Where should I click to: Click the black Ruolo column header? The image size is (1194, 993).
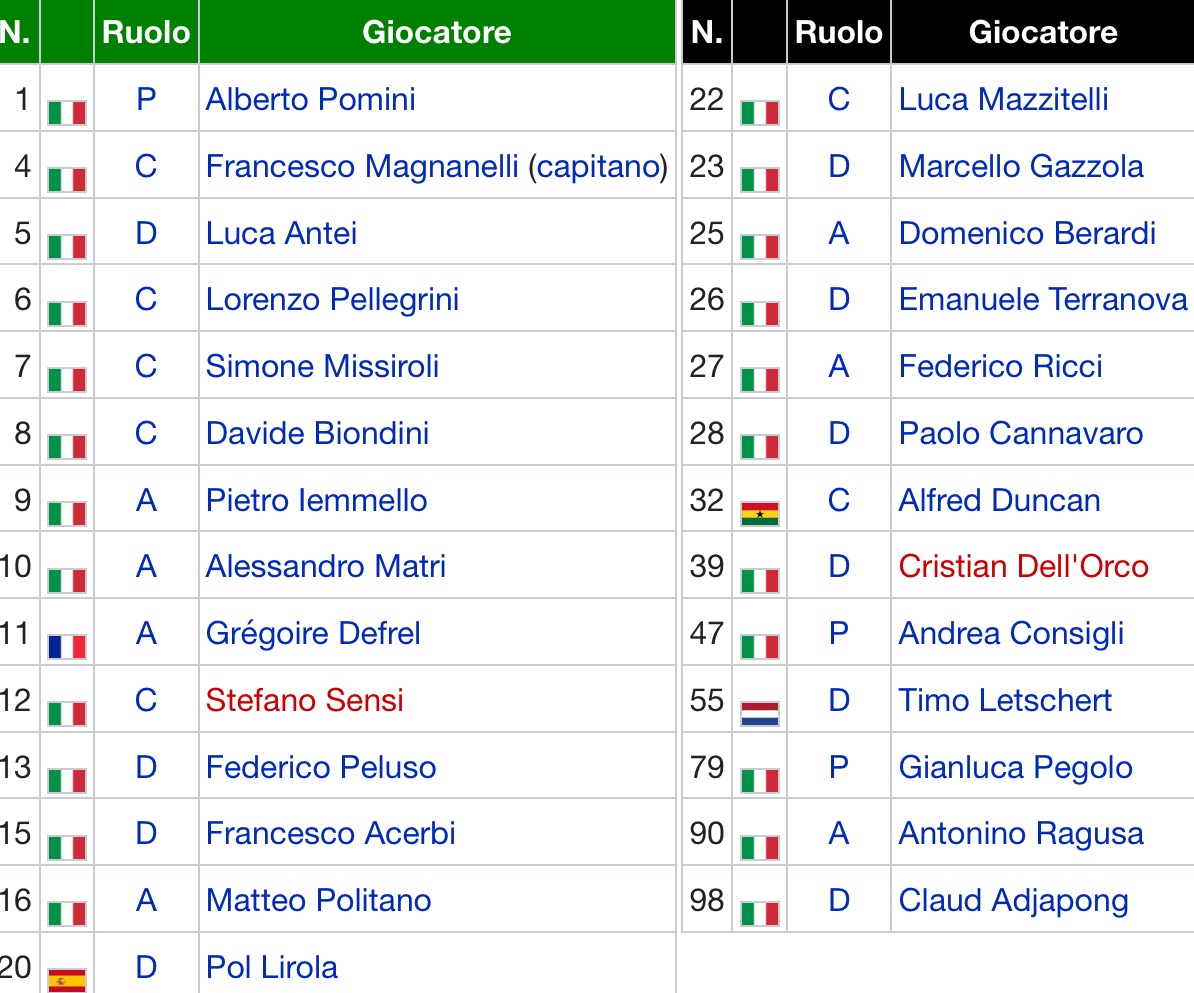coord(839,32)
